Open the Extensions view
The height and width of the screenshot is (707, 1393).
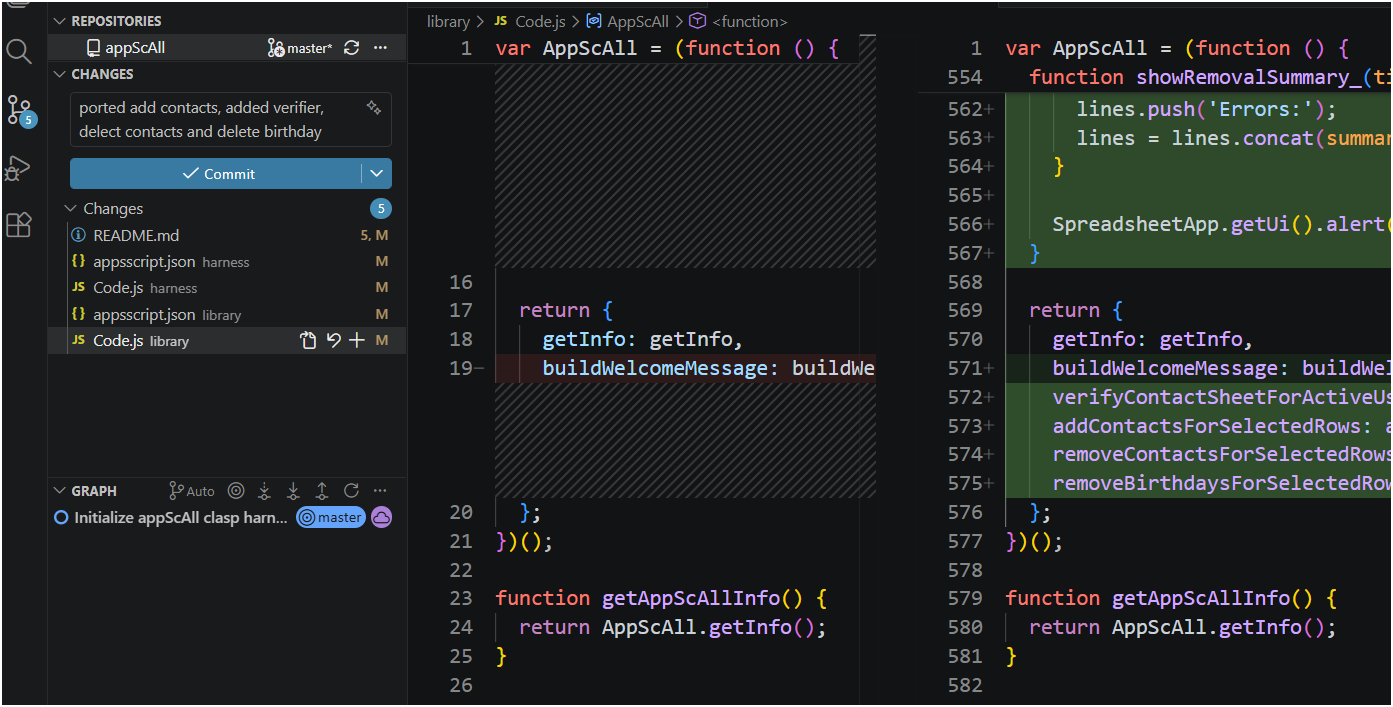[19, 225]
